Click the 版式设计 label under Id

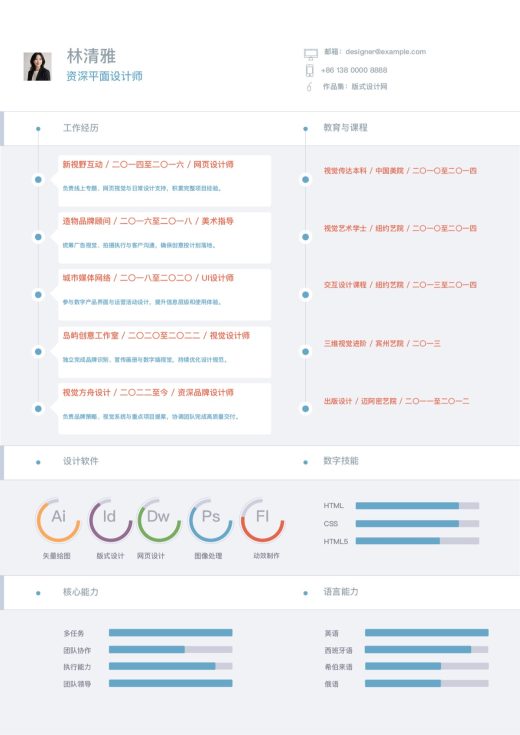tap(110, 556)
